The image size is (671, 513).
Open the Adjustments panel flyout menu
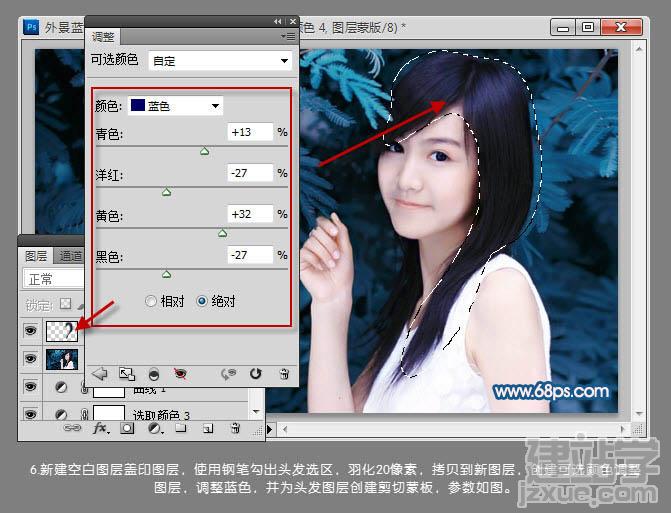pos(288,37)
